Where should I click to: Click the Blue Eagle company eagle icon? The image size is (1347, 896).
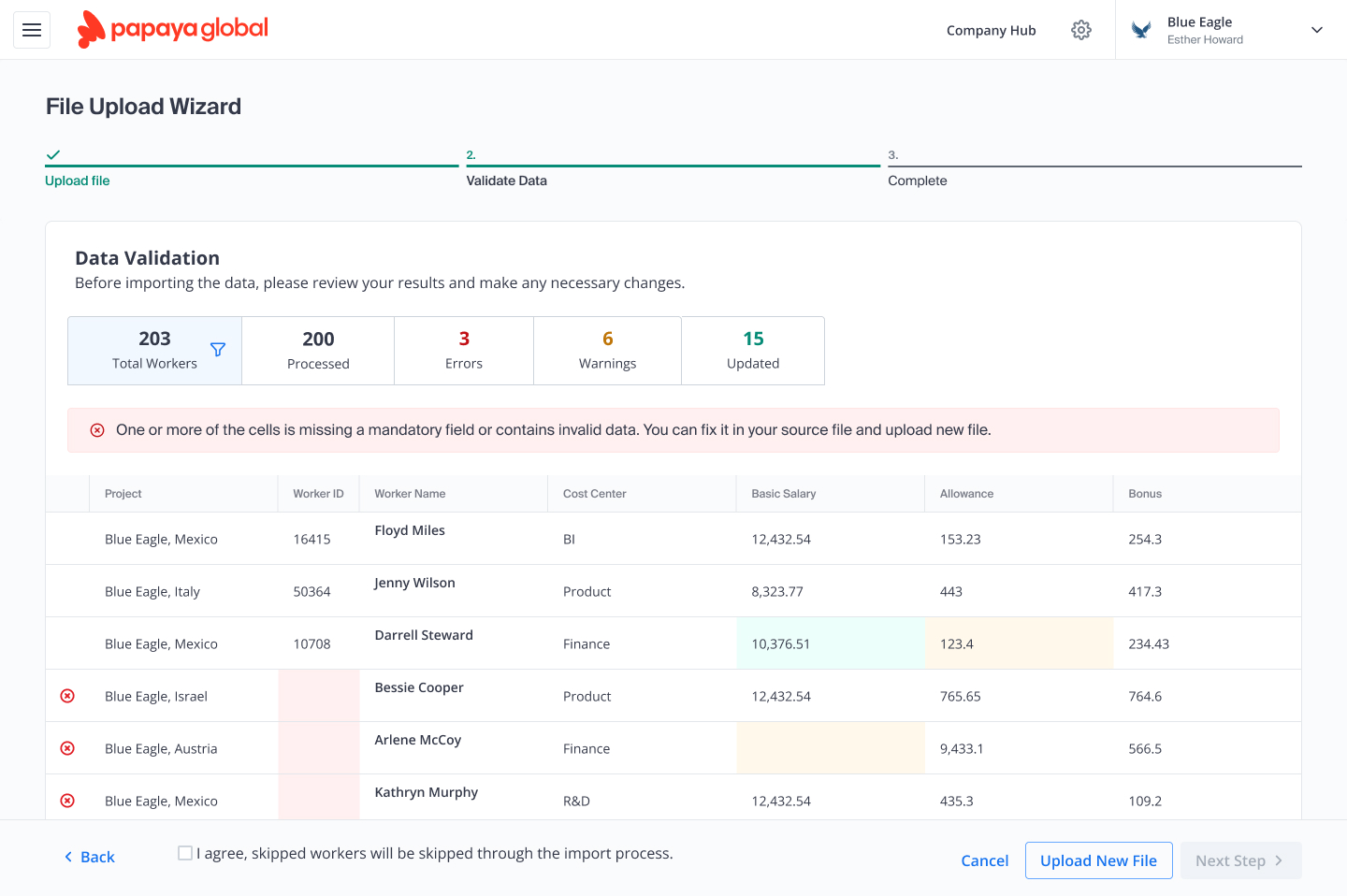click(1140, 29)
